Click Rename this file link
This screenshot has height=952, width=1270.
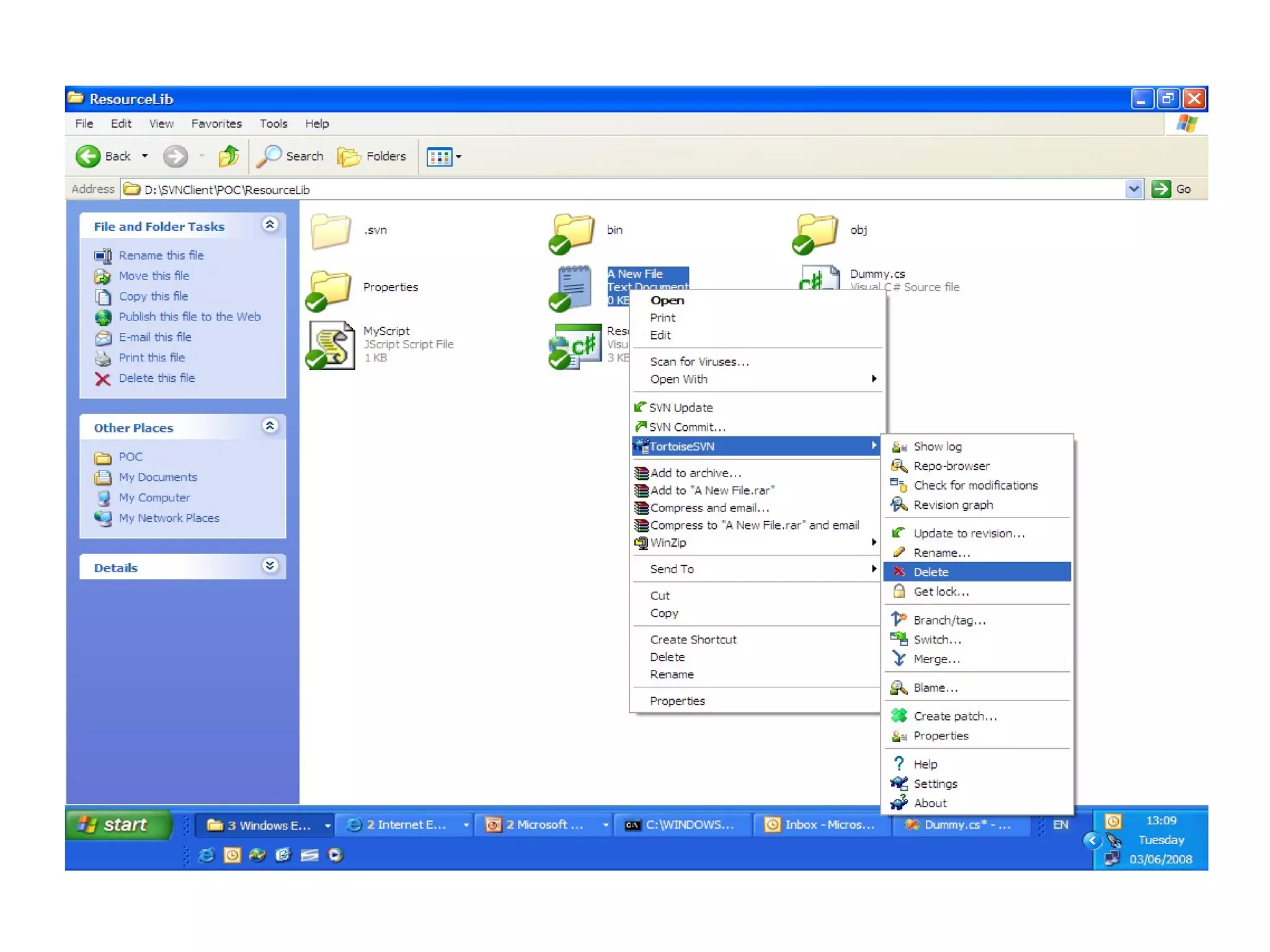(x=161, y=255)
